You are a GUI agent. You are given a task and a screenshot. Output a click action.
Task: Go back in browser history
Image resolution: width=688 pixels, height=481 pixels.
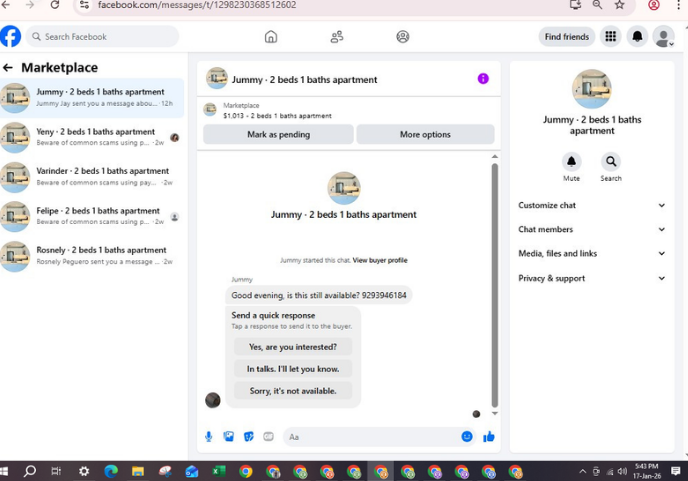(x=6, y=5)
